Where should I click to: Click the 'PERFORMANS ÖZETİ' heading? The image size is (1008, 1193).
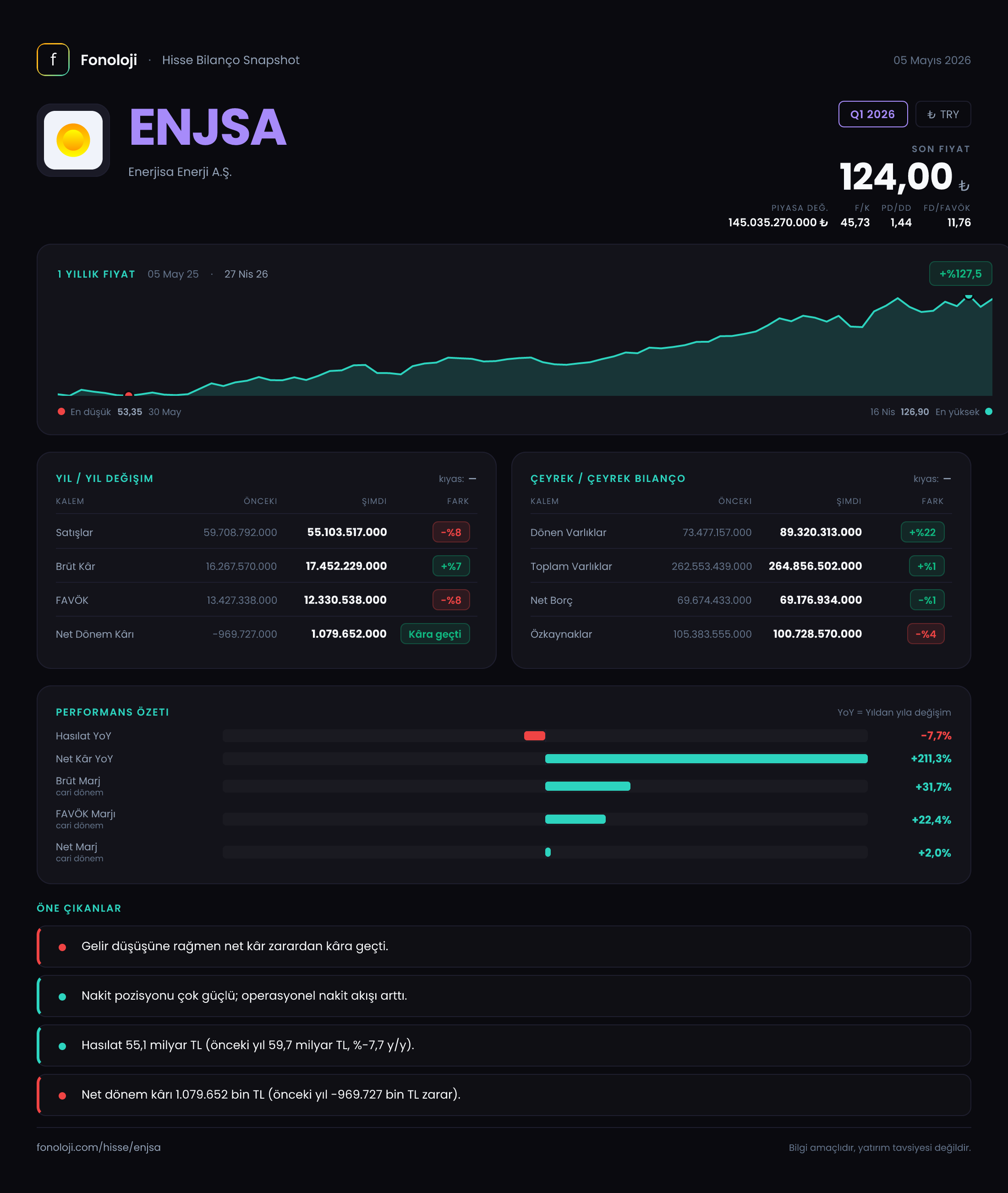pos(113,712)
